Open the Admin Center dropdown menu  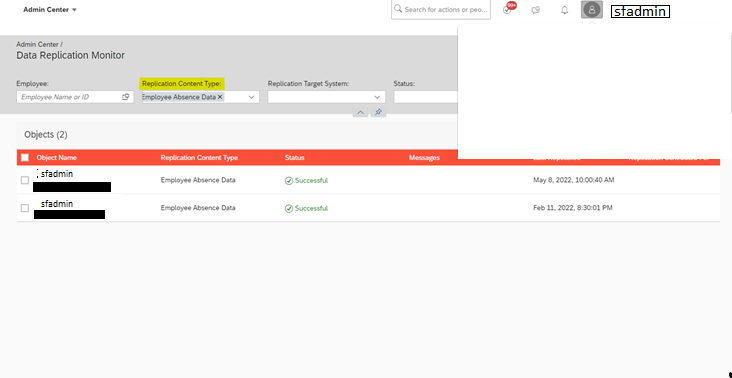coord(49,10)
